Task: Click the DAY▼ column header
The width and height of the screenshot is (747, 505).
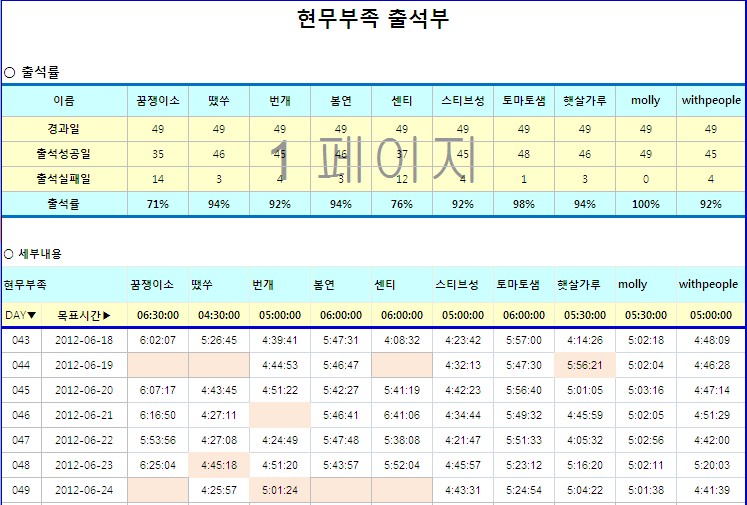Action: 21,315
